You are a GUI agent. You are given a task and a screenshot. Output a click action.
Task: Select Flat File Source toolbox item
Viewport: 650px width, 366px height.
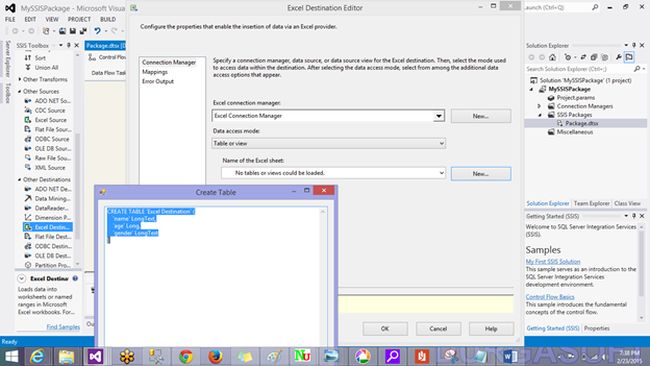[x=47, y=129]
